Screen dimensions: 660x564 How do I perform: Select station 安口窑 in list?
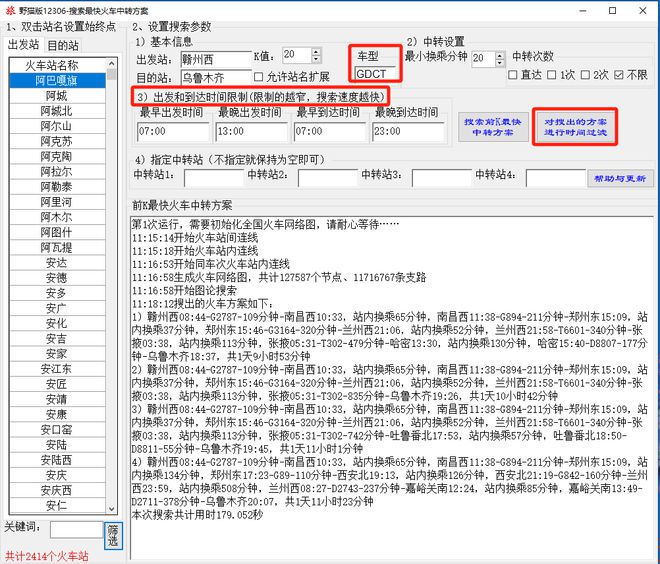57,429
